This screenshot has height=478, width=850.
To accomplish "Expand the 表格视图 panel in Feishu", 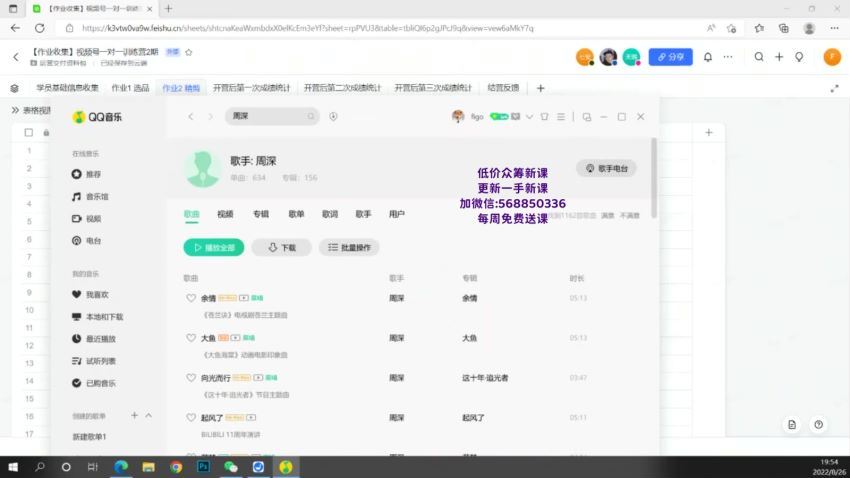I will point(15,110).
